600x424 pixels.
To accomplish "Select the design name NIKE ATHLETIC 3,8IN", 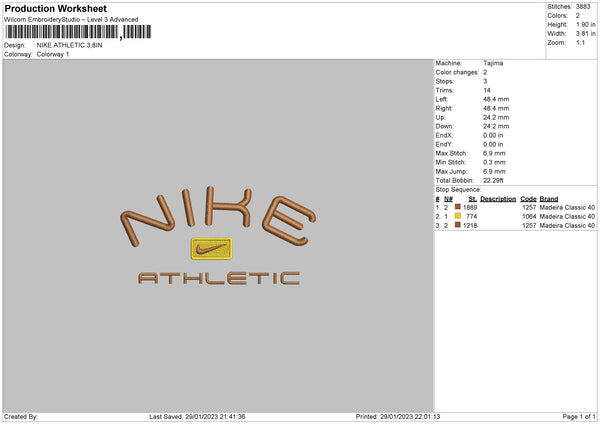I will [69, 45].
